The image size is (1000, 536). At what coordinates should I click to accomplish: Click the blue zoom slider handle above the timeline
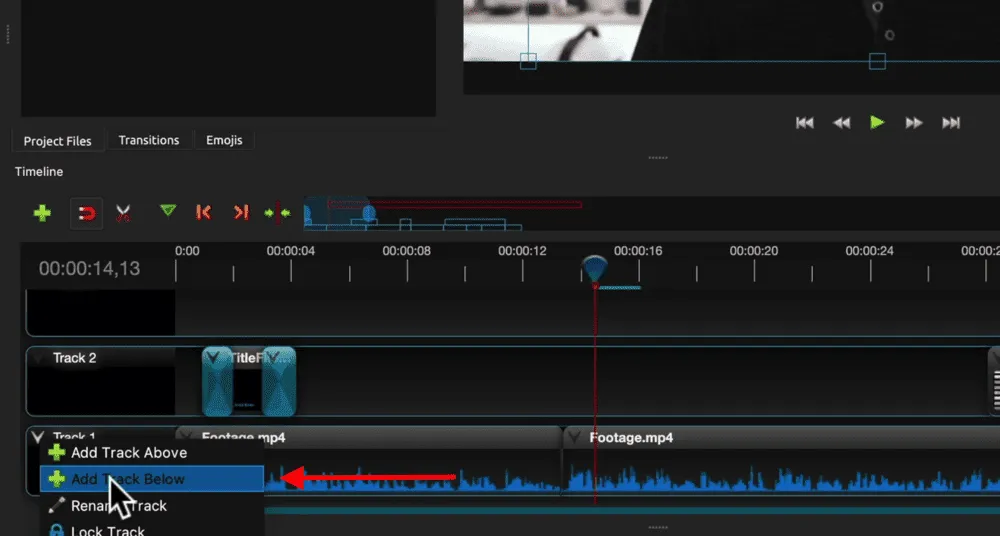pos(368,213)
